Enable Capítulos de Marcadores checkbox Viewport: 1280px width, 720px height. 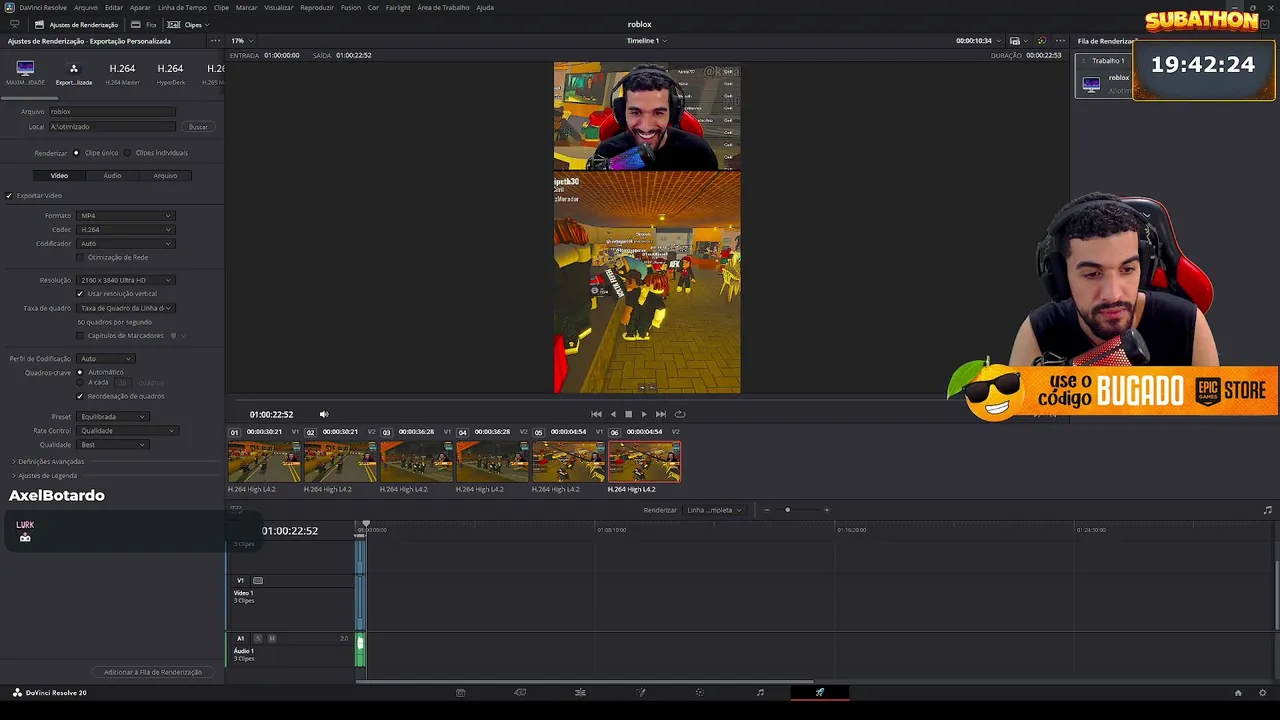click(80, 336)
